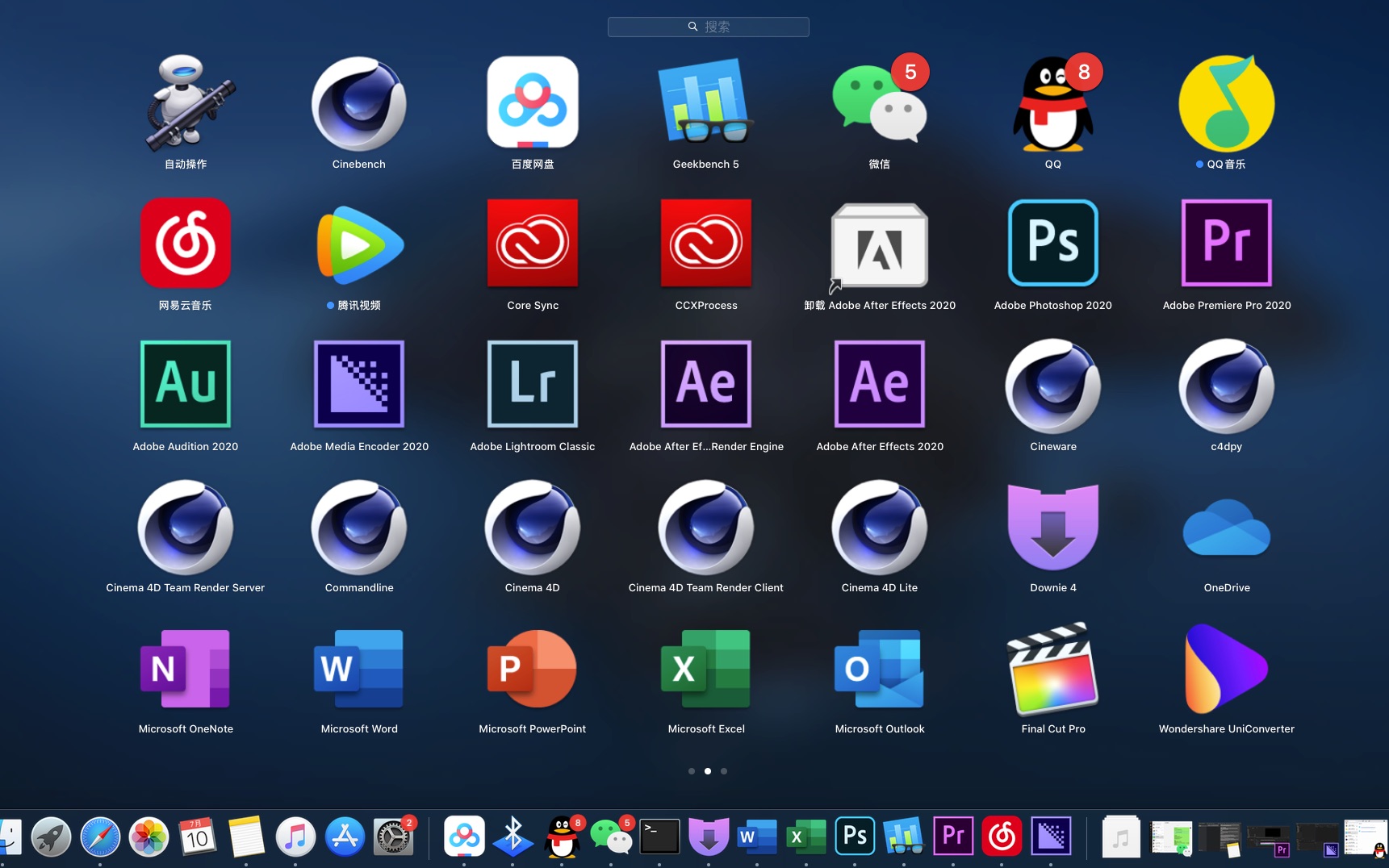Screen dimensions: 1389x868
Task: Launch QQ音乐 from Launchpad
Action: point(1227,103)
